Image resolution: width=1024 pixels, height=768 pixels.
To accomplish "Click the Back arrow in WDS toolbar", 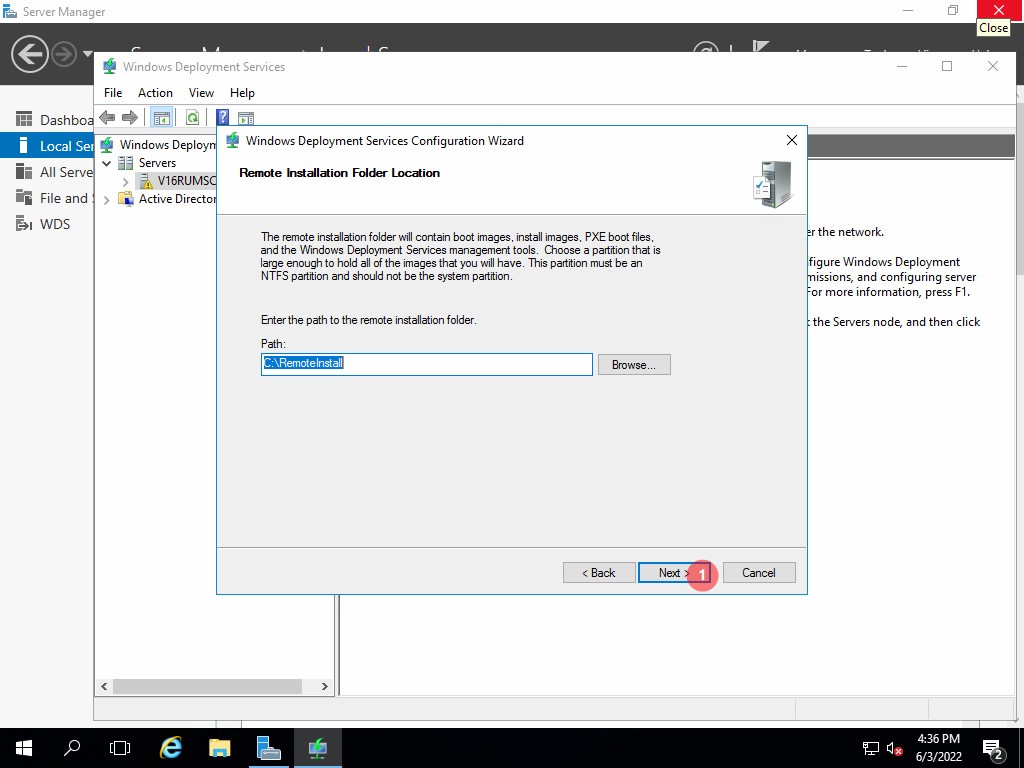I will (x=107, y=117).
